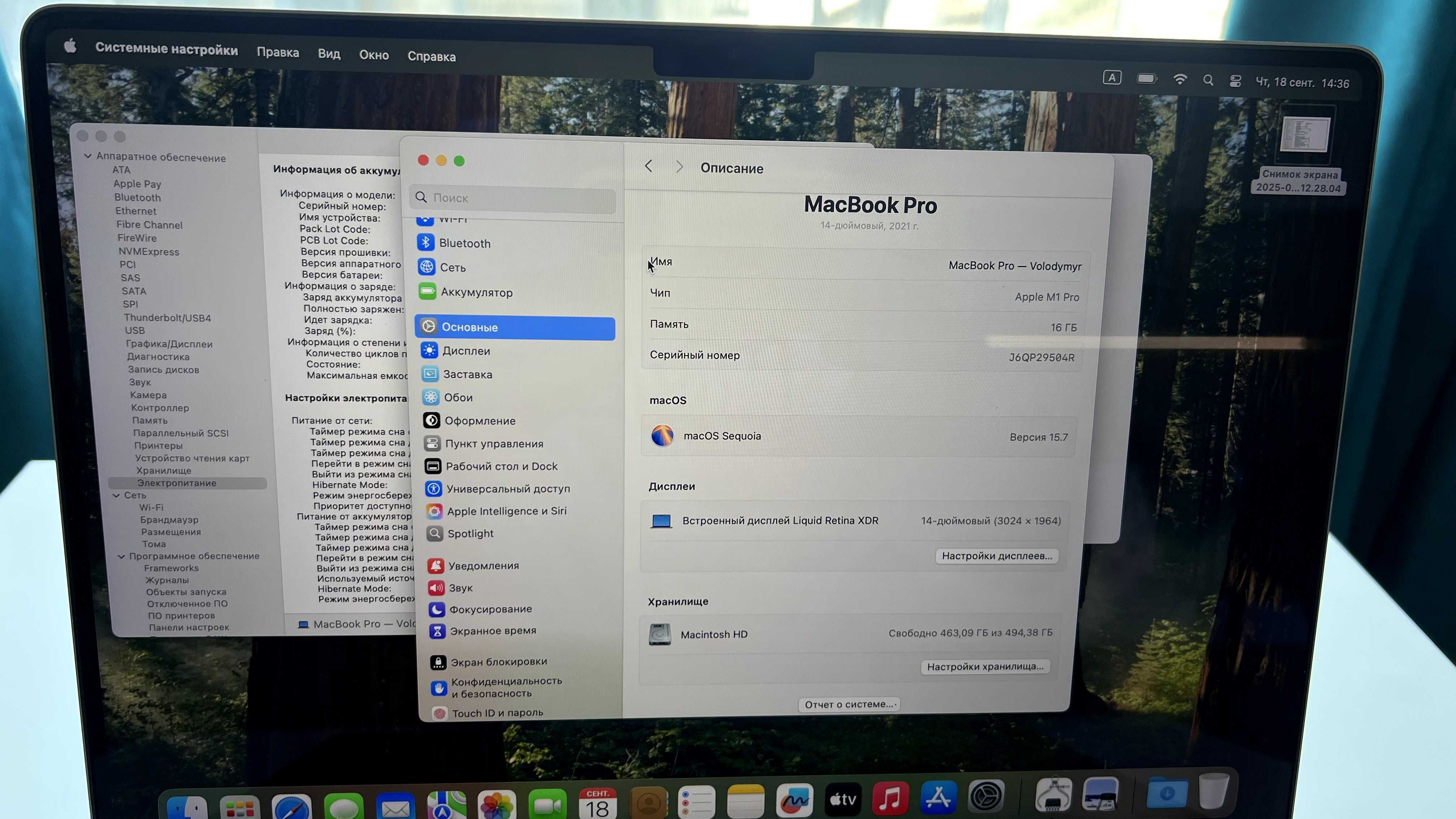Open Wi-Fi status in the menu bar
This screenshot has height=819, width=1456.
[x=1180, y=79]
